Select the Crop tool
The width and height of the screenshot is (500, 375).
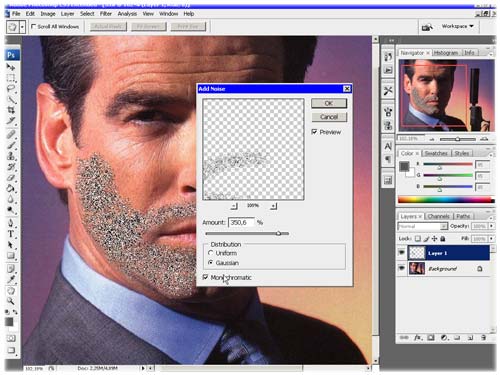pos(11,110)
